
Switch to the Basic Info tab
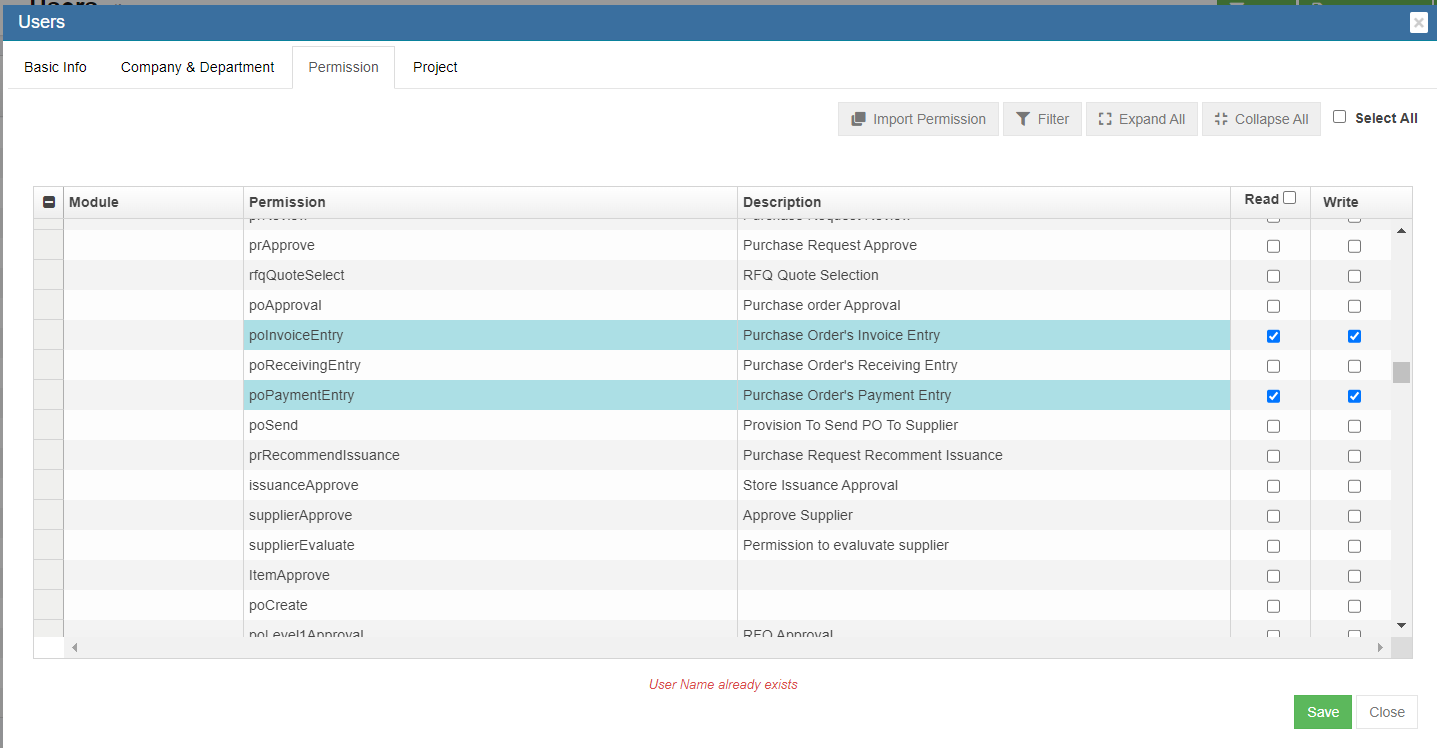click(x=55, y=67)
